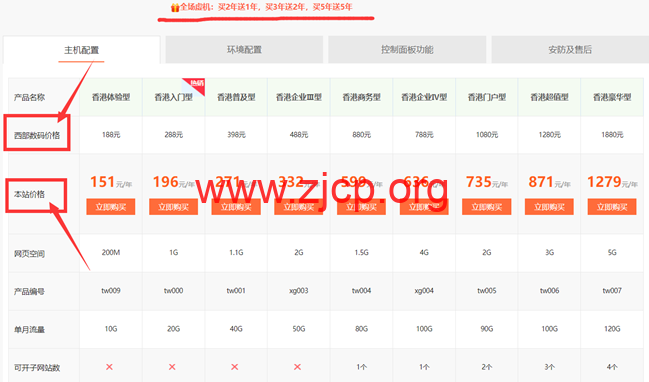Click the 香港豪华型 product header
This screenshot has width=649, height=382.
[612, 97]
